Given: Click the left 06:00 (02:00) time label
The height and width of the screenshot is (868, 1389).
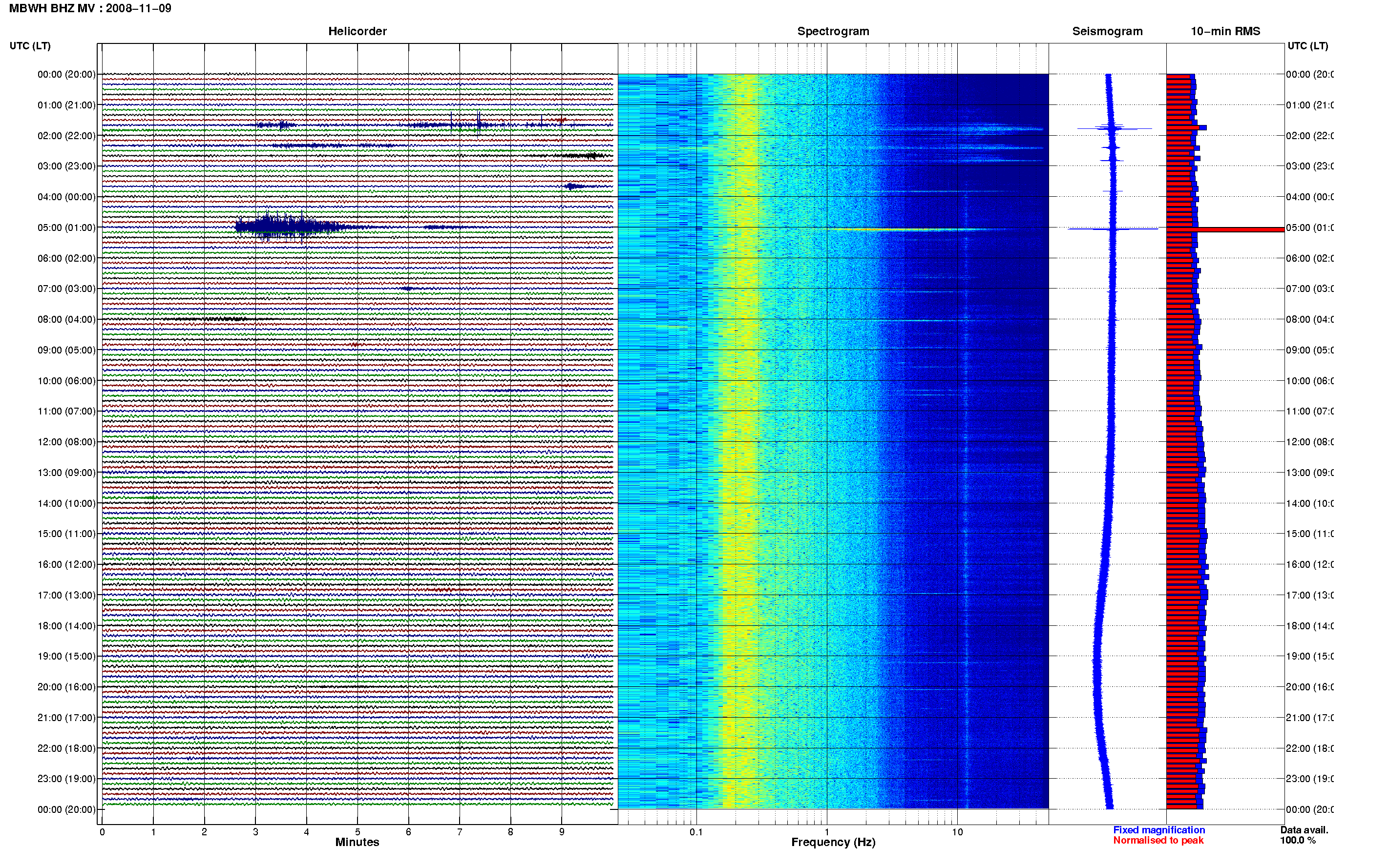Looking at the screenshot, I should pos(66,258).
